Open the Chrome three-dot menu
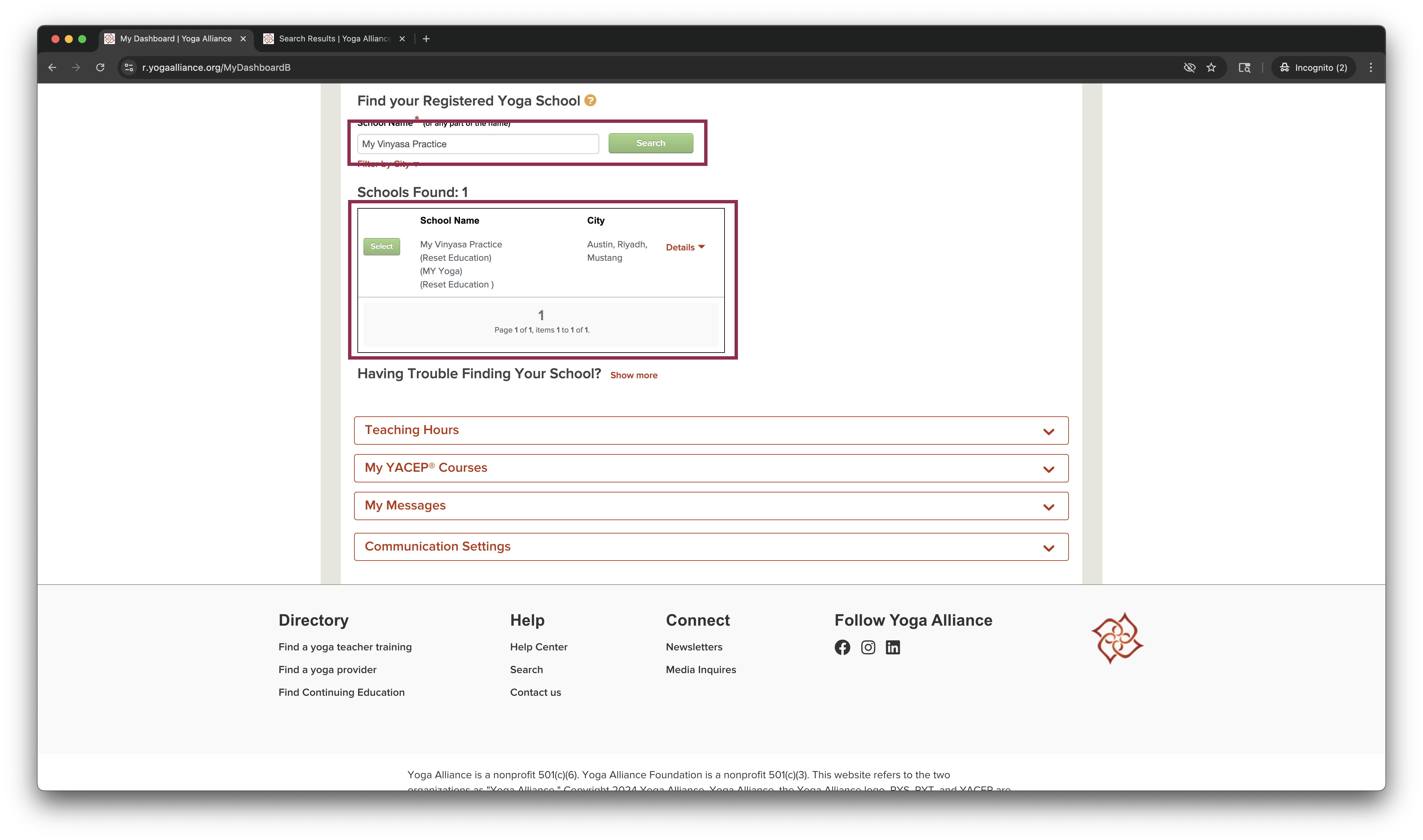Viewport: 1423px width, 840px height. click(x=1370, y=67)
